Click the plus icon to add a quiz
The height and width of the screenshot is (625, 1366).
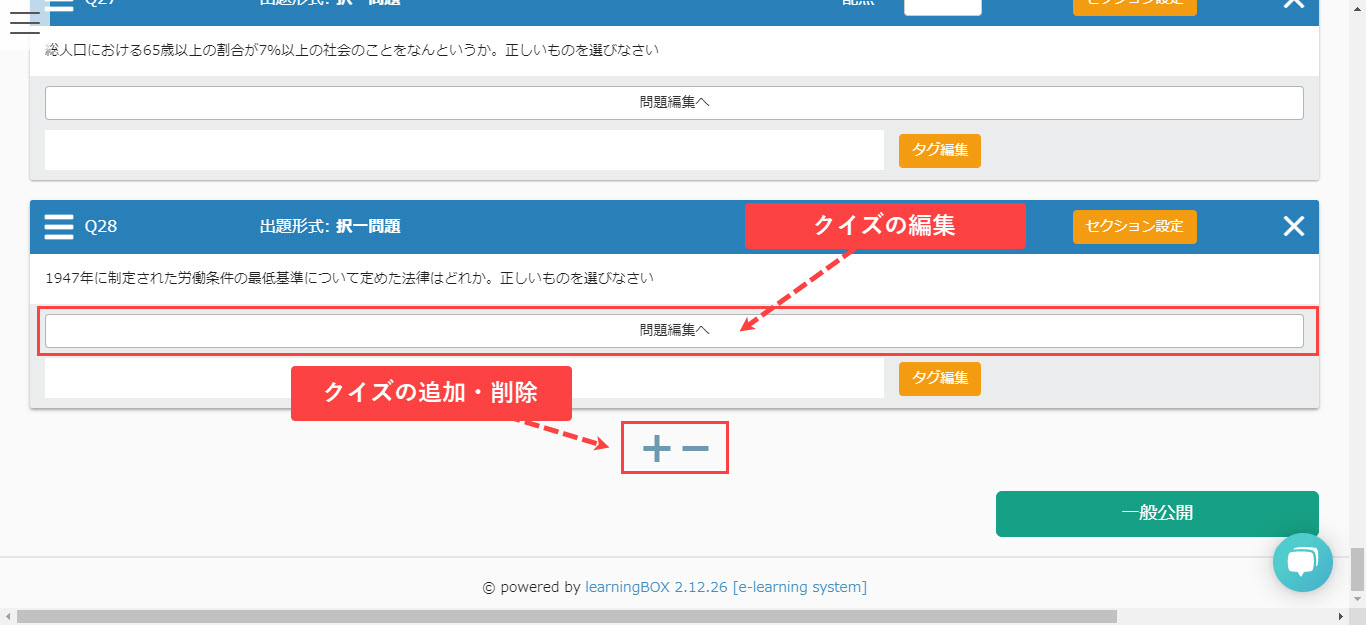[656, 449]
